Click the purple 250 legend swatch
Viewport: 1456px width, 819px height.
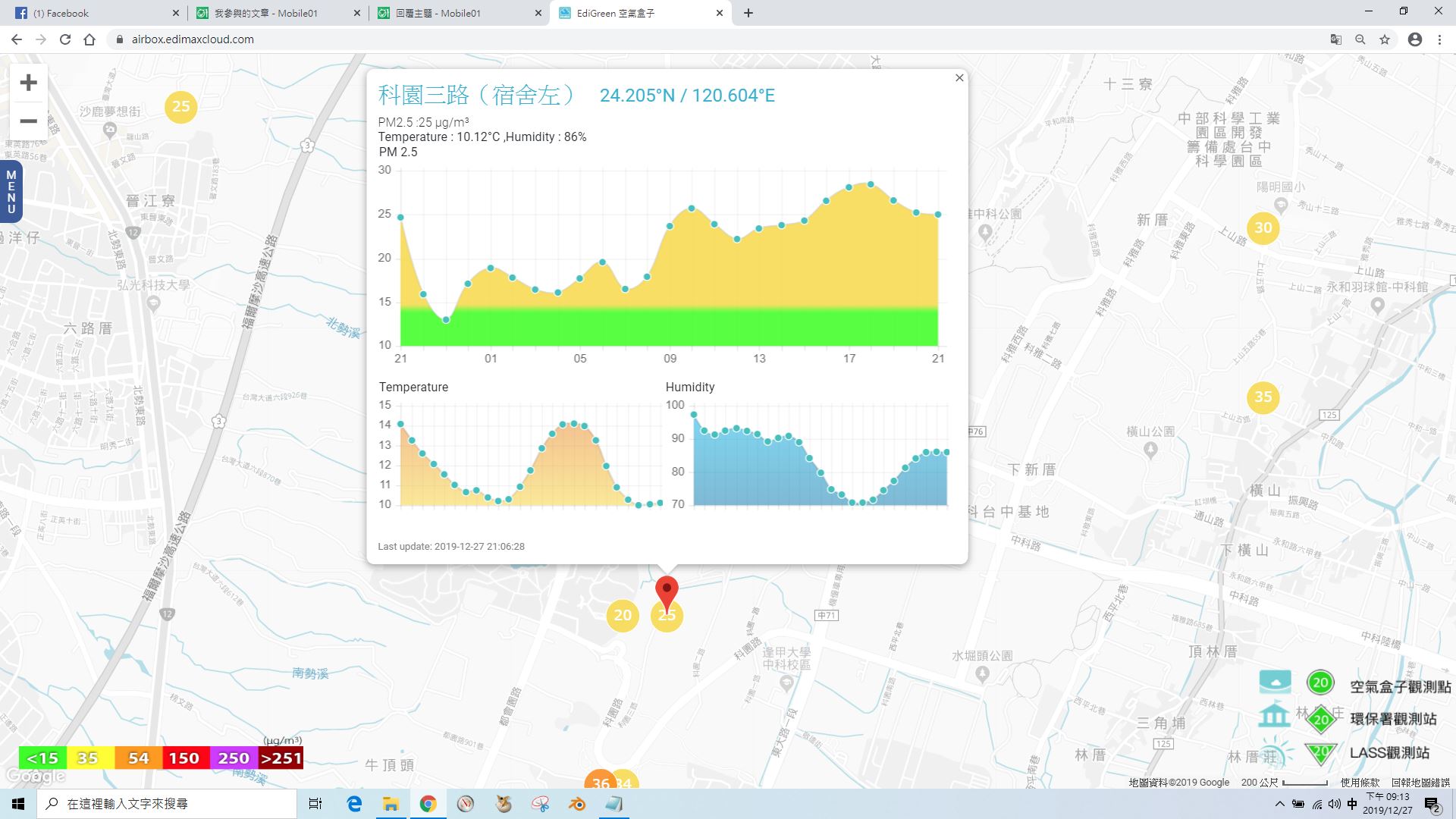[233, 758]
